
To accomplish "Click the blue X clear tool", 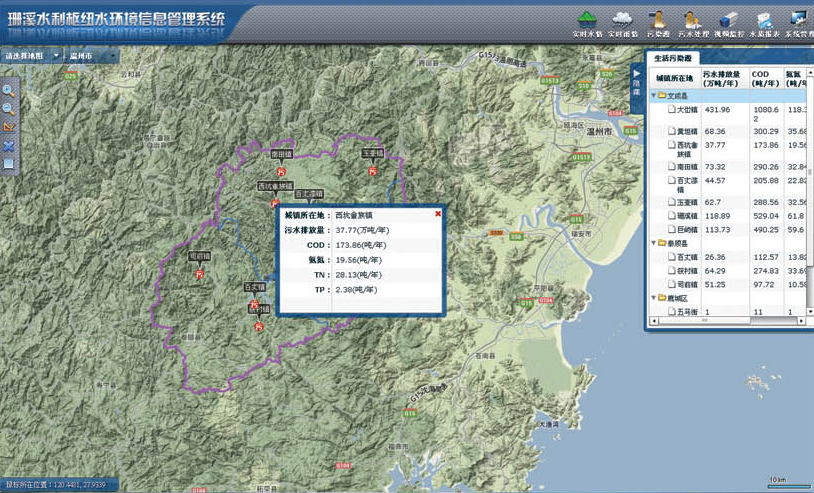I will point(8,146).
